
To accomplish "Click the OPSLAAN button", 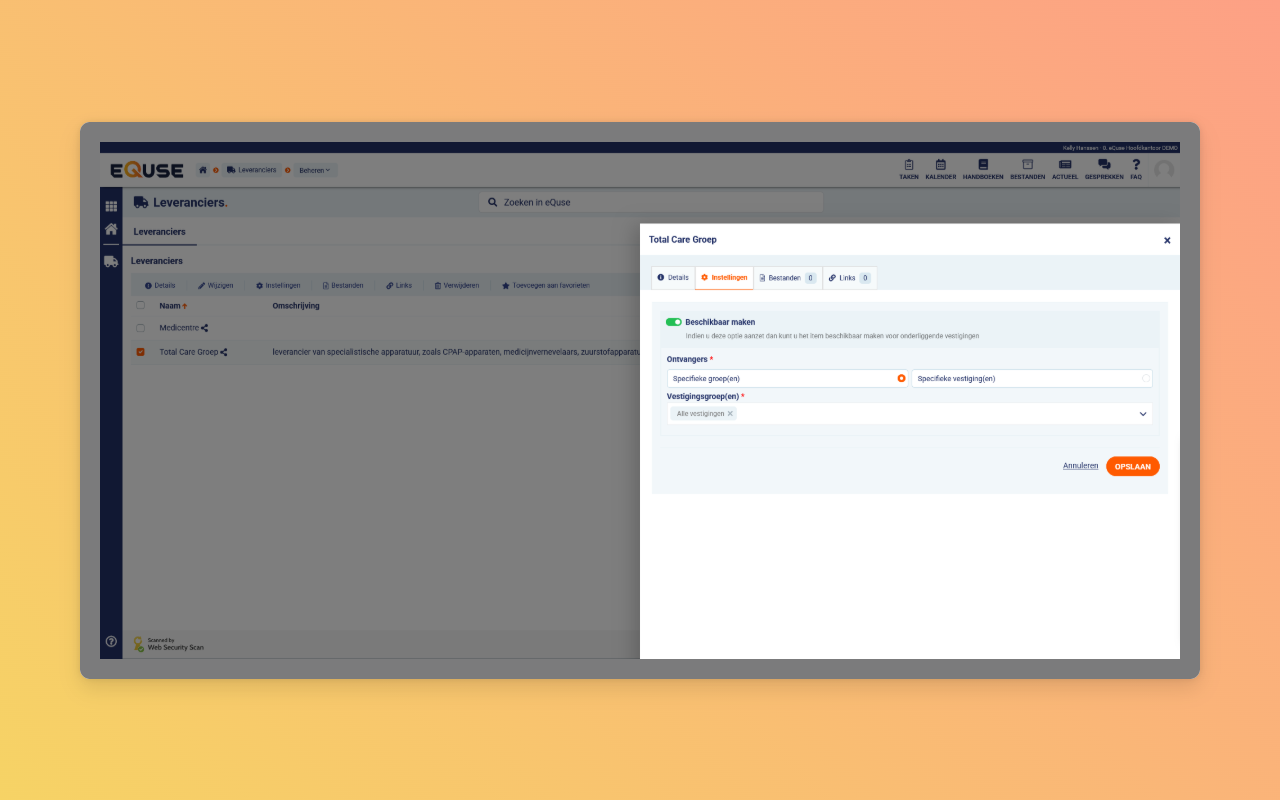I will 1133,466.
